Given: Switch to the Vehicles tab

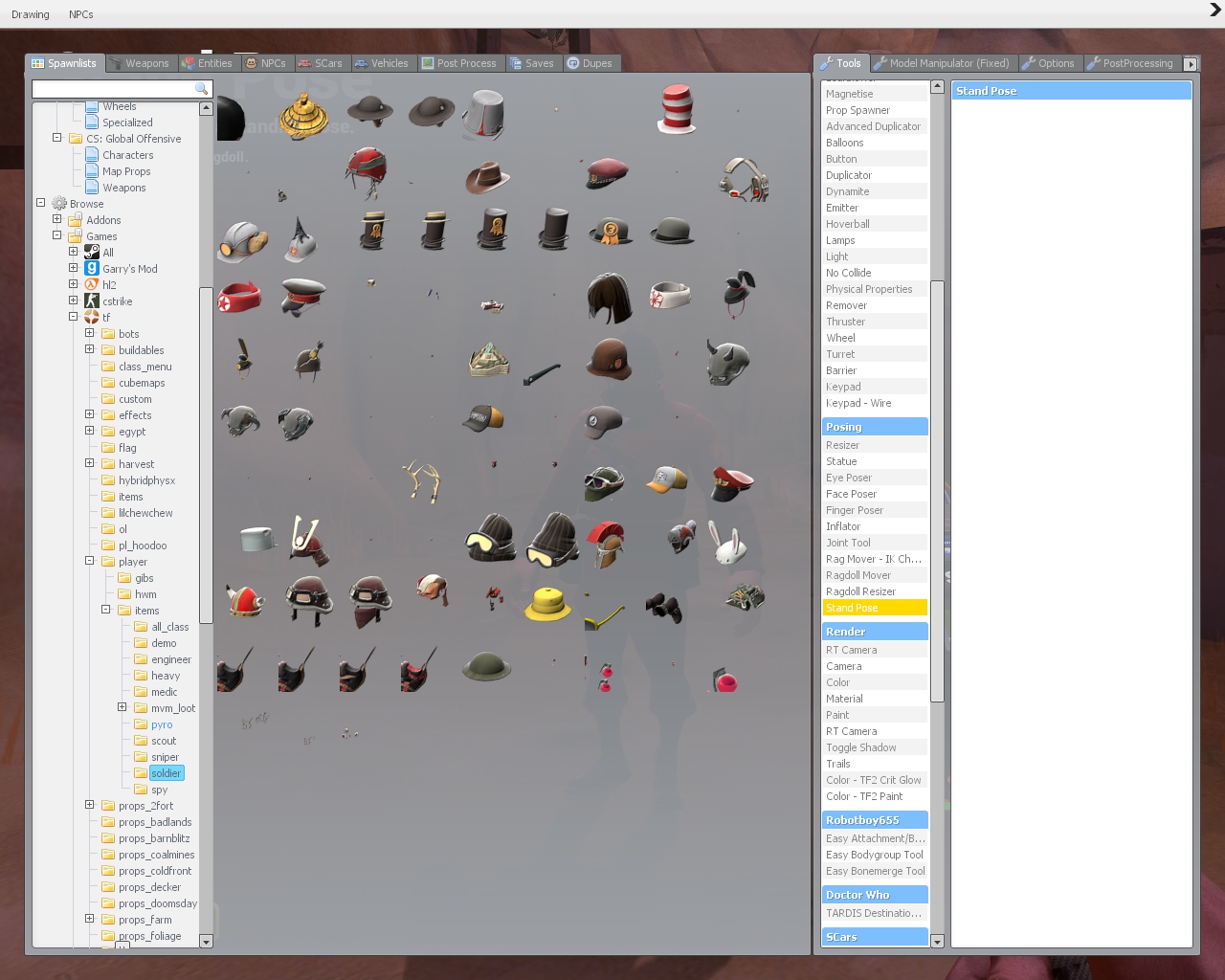Looking at the screenshot, I should tap(381, 63).
